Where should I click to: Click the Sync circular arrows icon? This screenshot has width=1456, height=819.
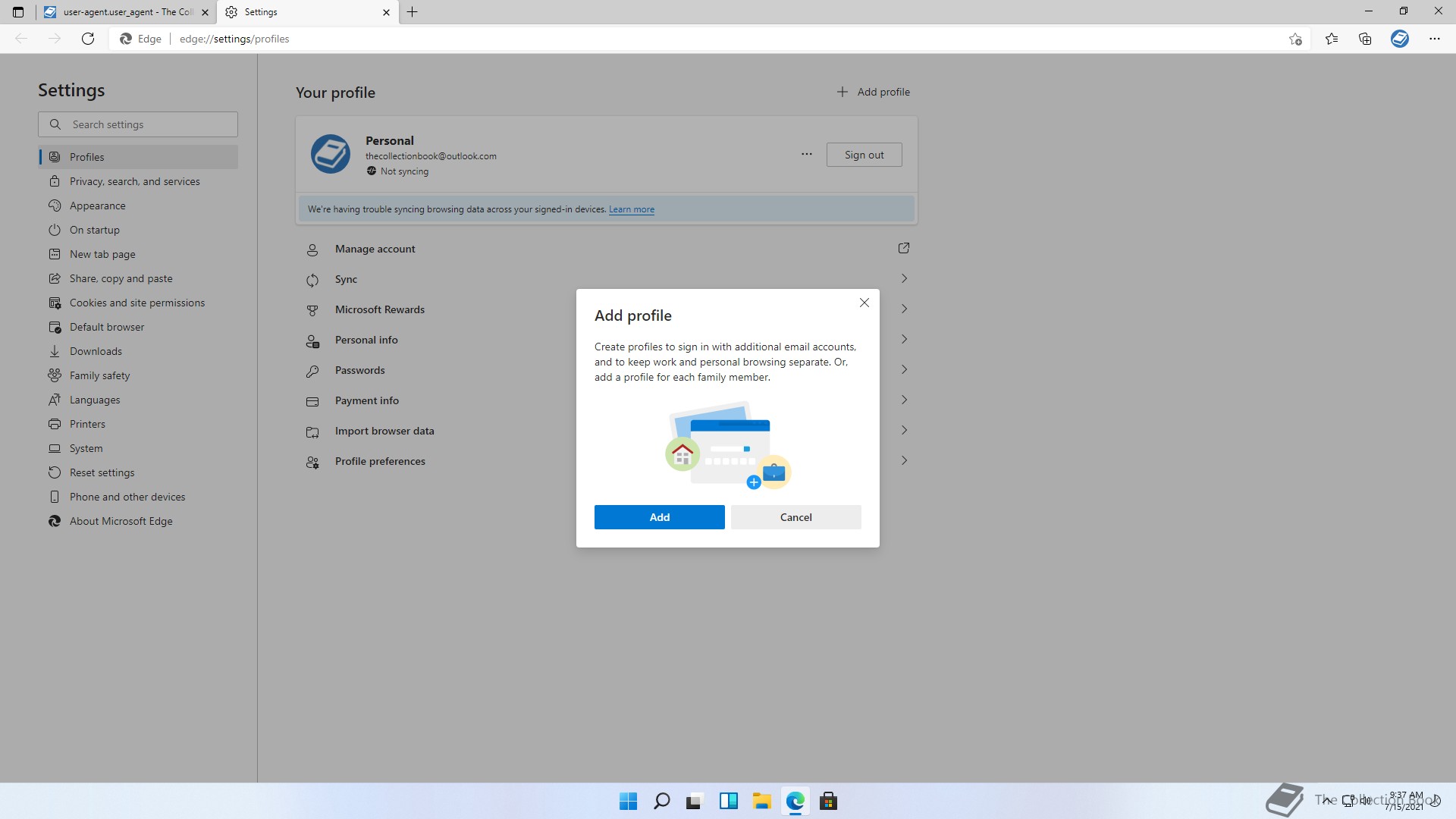[x=312, y=280]
